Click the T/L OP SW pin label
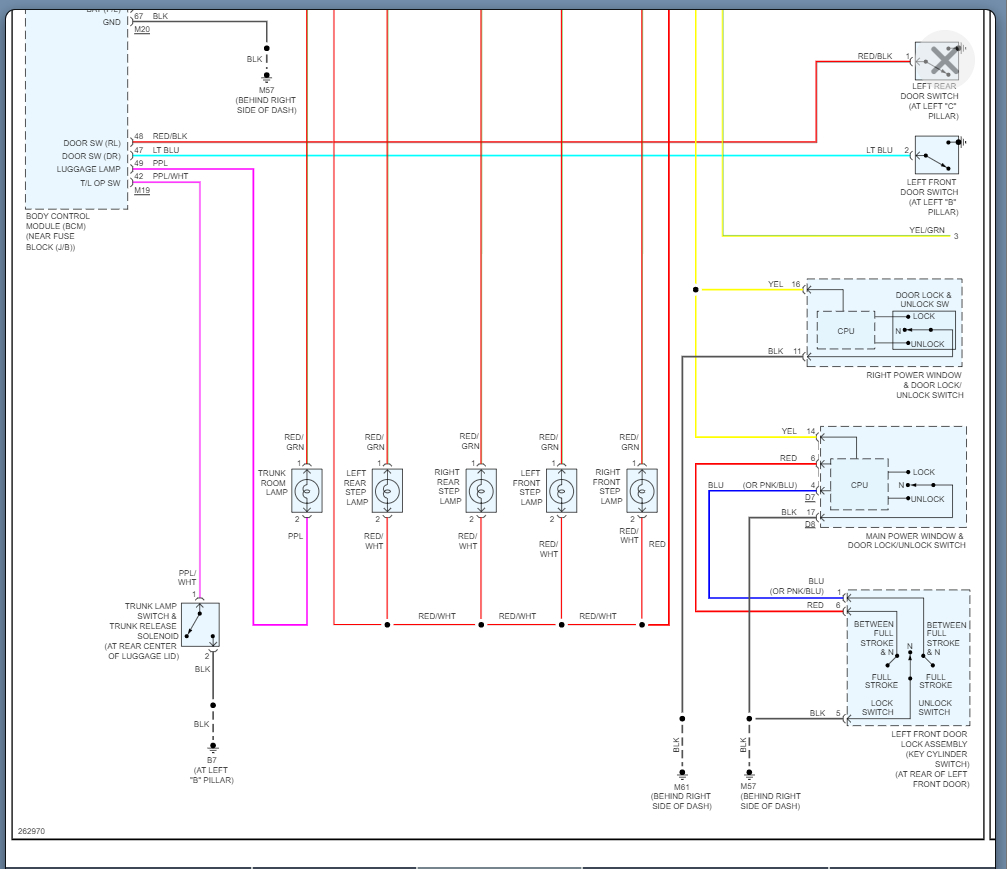The image size is (1007, 869). [x=100, y=183]
